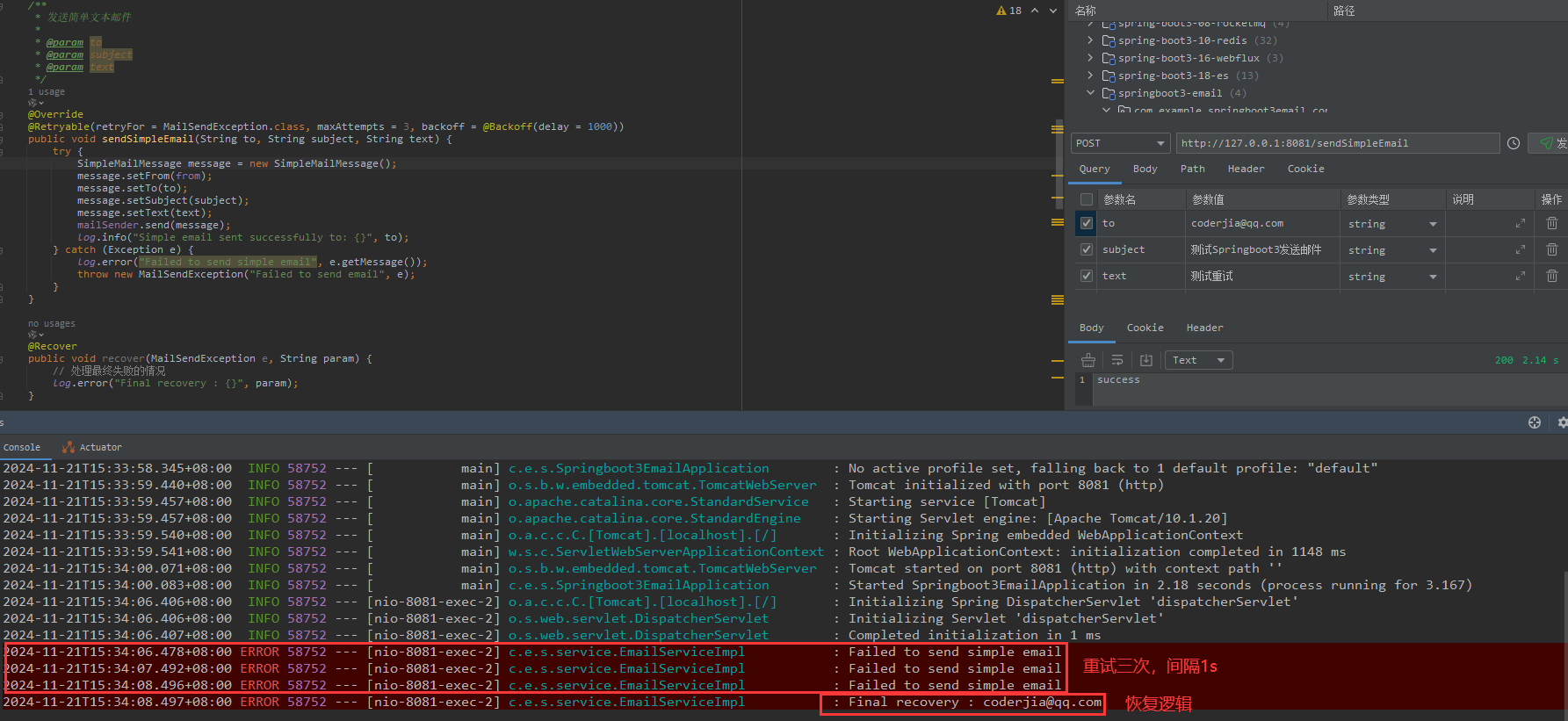Switch to the request Body tab
This screenshot has height=721, width=1568.
[x=1145, y=169]
